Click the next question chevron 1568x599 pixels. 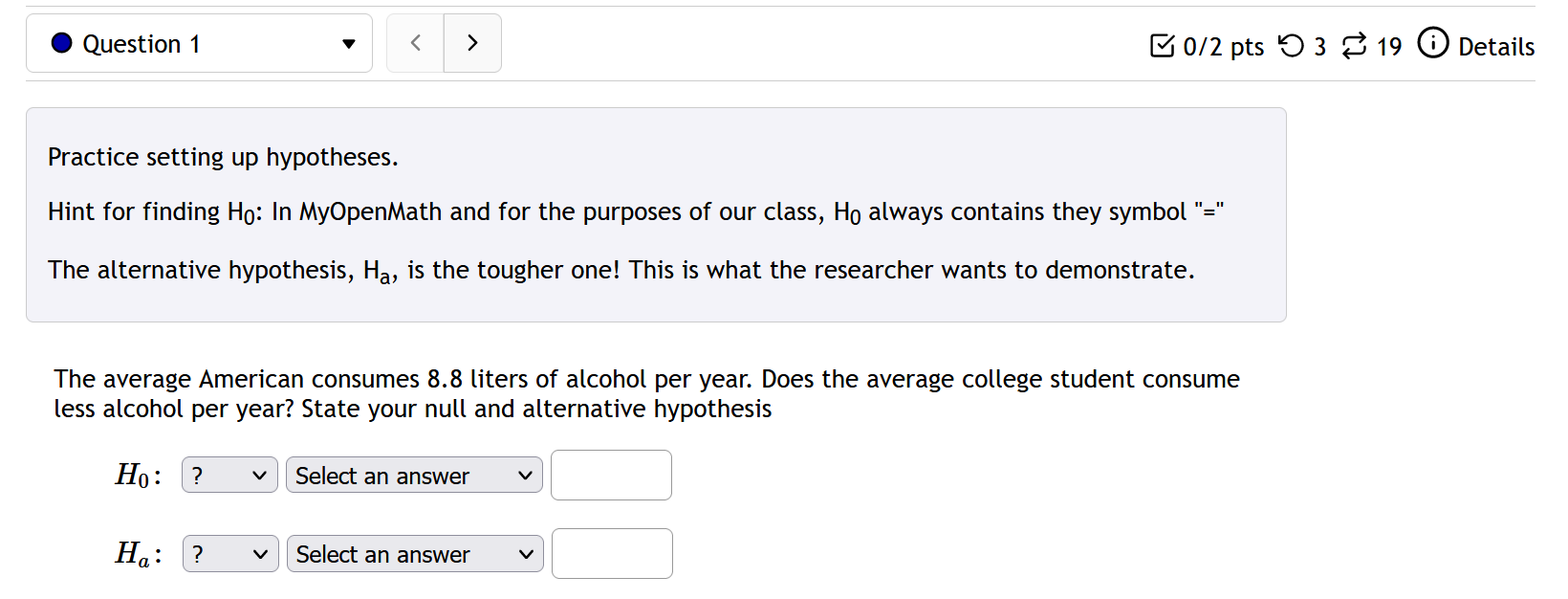(x=472, y=42)
